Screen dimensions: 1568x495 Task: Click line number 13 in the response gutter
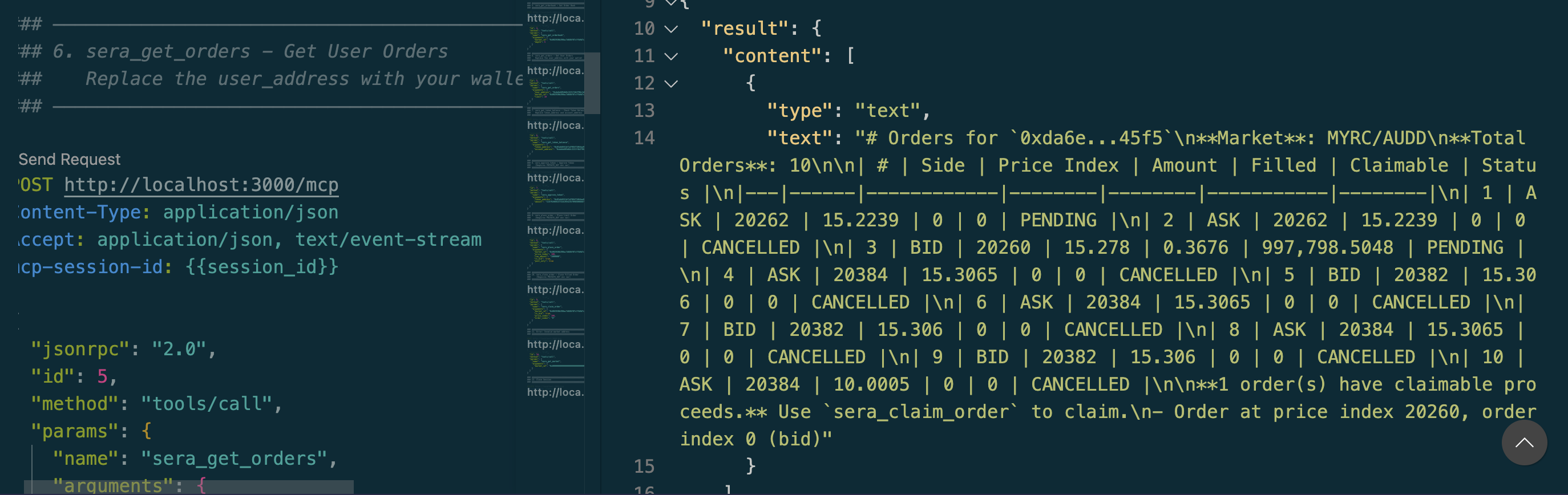(644, 111)
